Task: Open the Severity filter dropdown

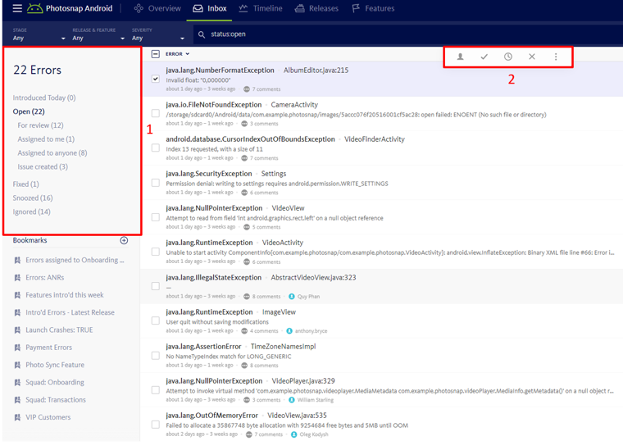Action: (x=158, y=35)
